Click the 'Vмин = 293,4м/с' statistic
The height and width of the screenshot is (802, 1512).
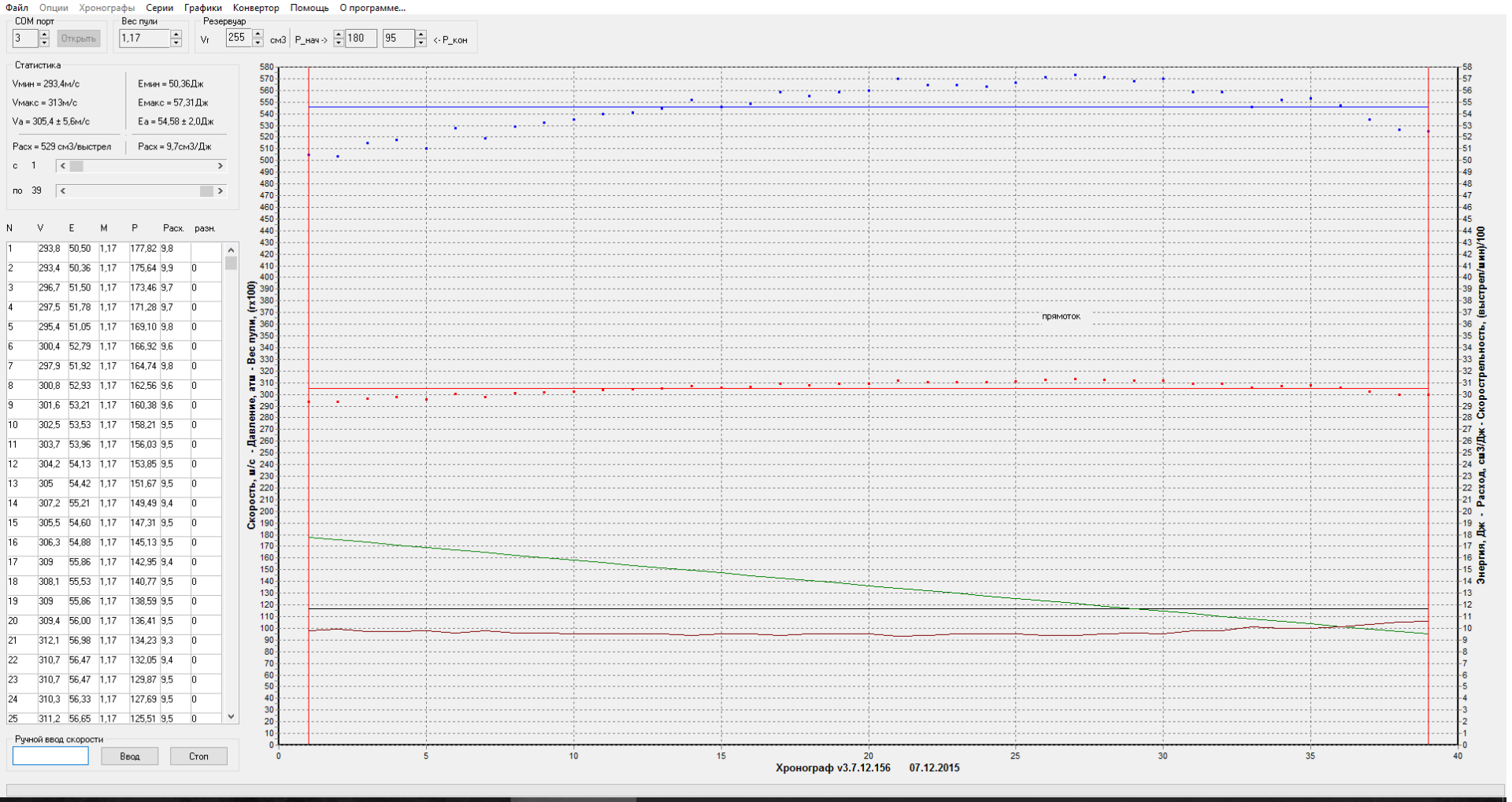click(46, 84)
